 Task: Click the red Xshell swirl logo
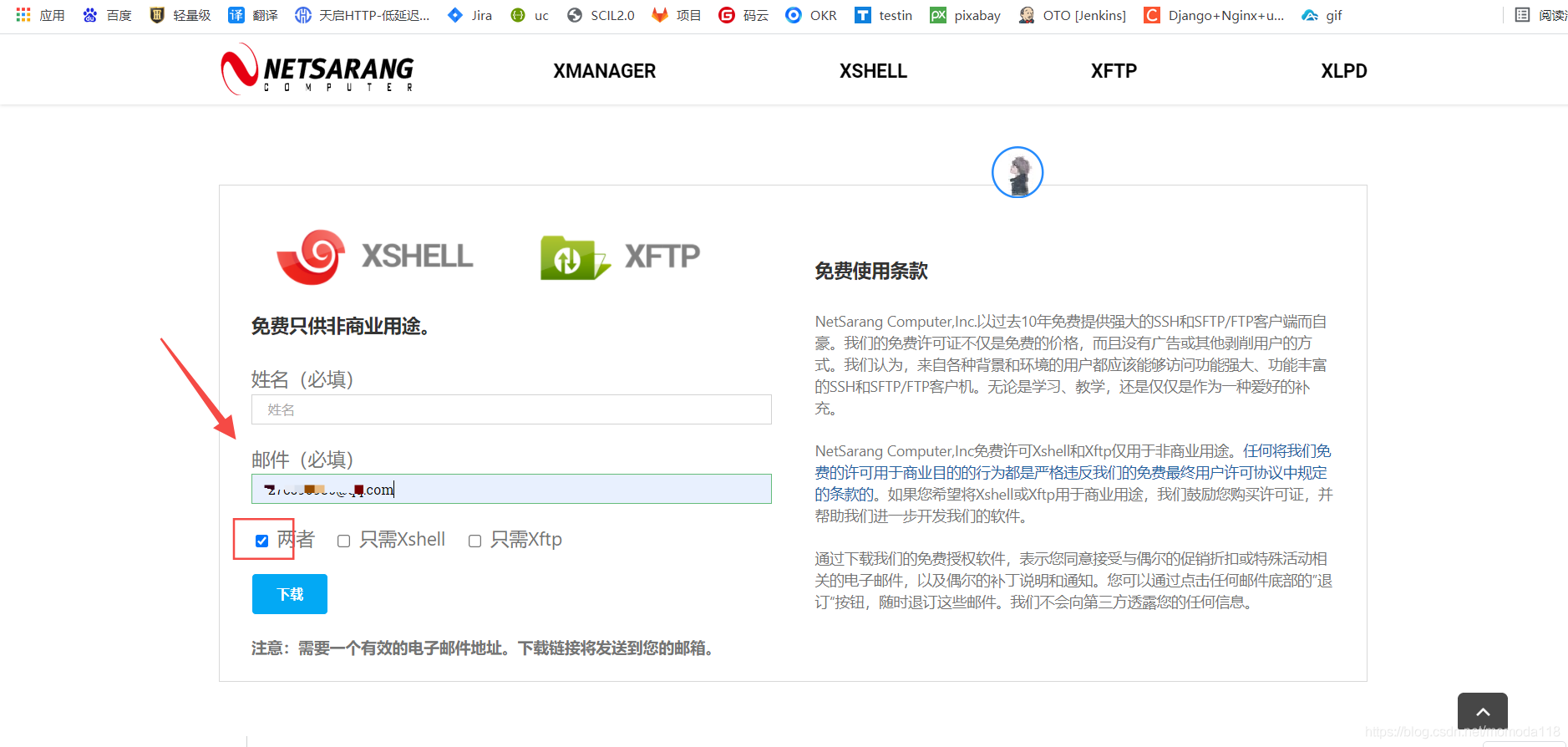(312, 257)
